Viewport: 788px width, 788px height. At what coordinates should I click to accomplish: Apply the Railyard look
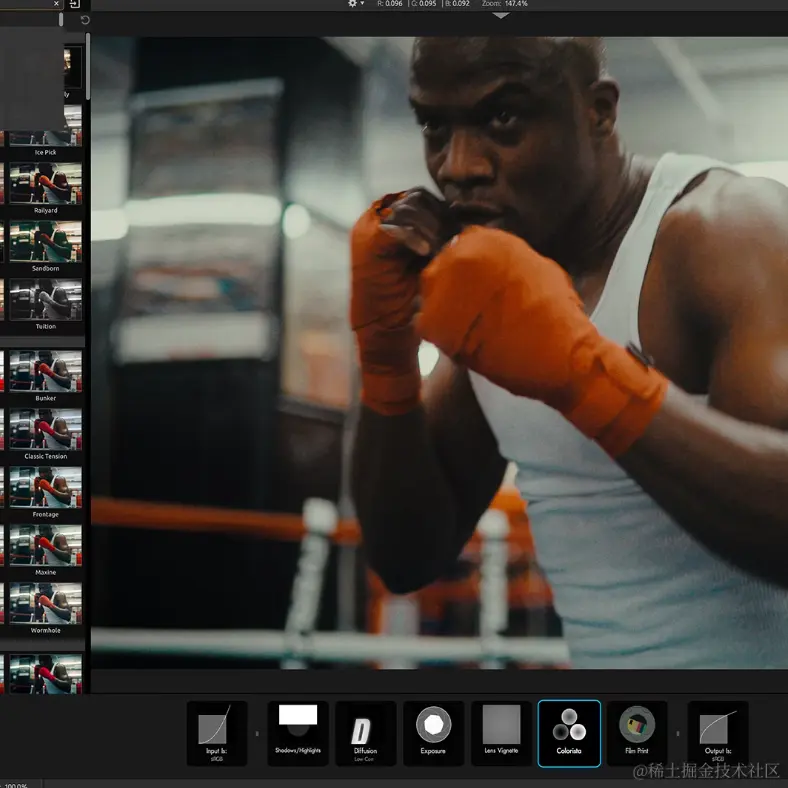(x=45, y=188)
